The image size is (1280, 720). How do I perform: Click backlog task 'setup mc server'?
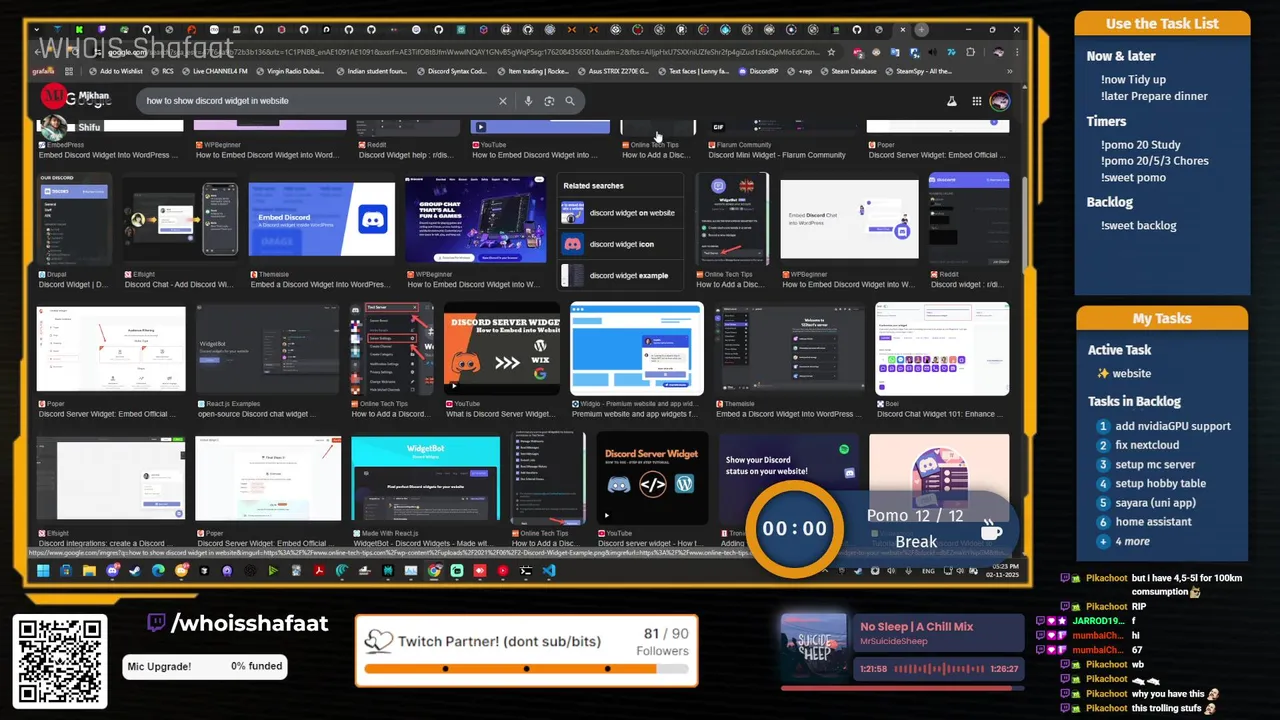pos(1155,464)
